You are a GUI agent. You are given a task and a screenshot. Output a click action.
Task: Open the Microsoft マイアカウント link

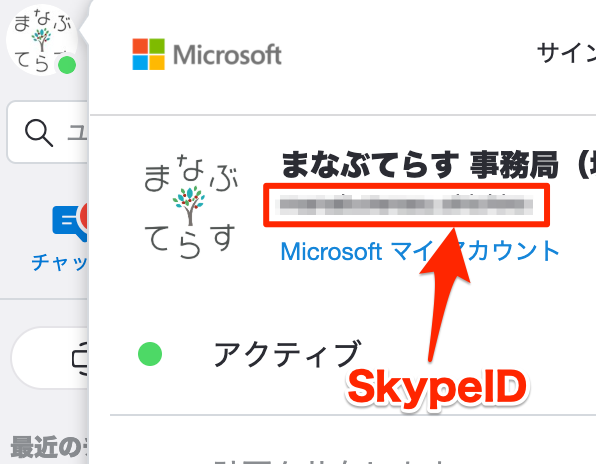420,251
